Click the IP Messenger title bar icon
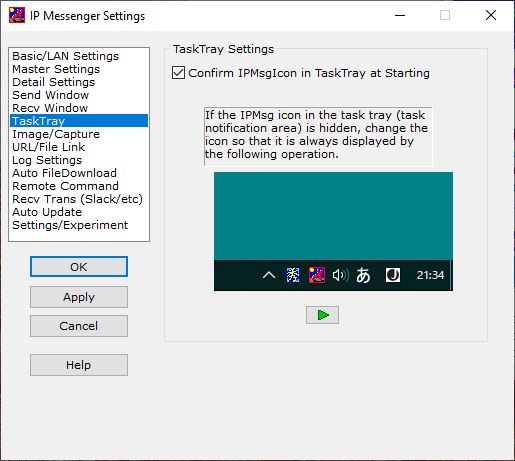This screenshot has height=461, width=515. point(17,15)
